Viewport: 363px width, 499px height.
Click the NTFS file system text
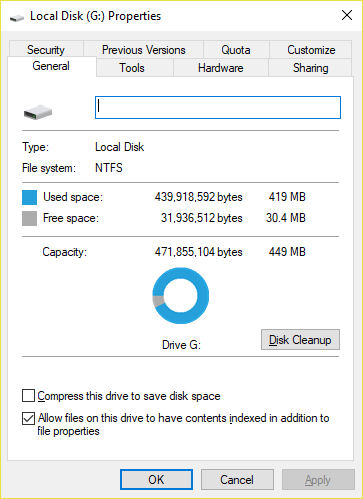click(x=109, y=168)
